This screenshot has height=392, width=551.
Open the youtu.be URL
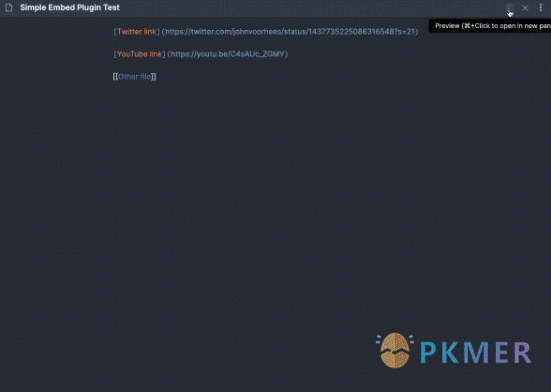228,54
